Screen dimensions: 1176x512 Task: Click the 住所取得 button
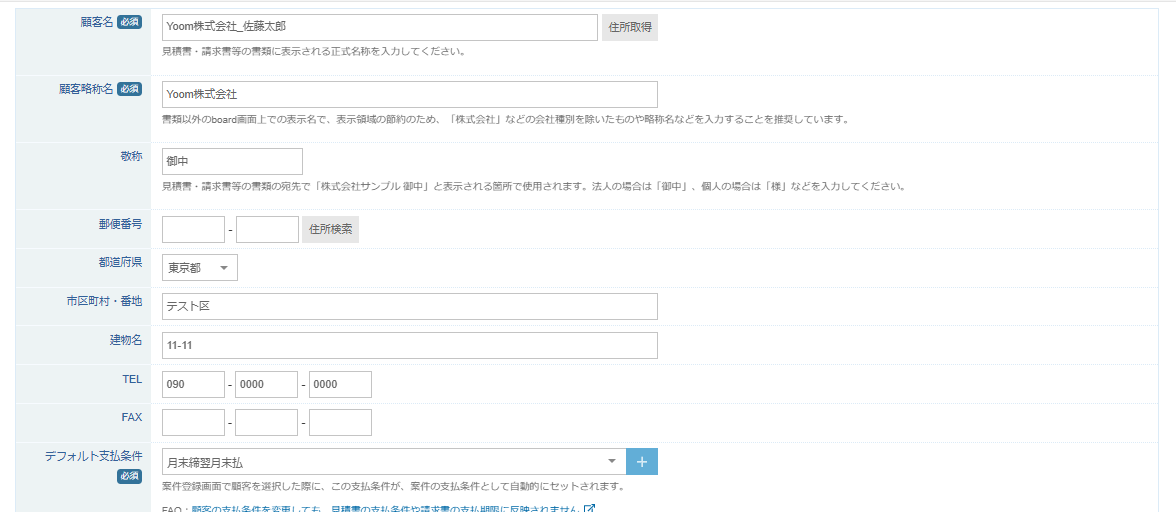[630, 27]
